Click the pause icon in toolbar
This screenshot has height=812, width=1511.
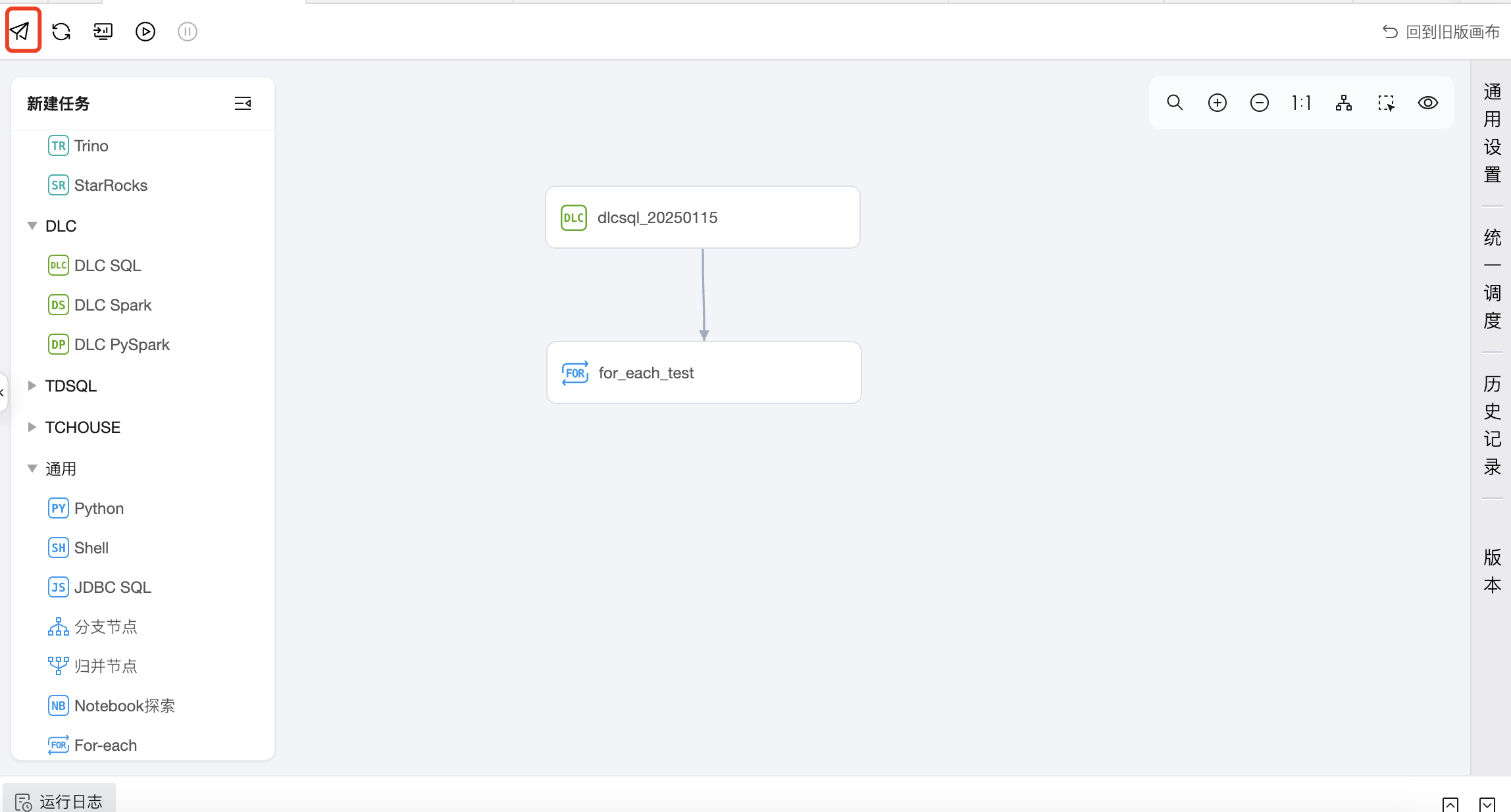(x=188, y=32)
